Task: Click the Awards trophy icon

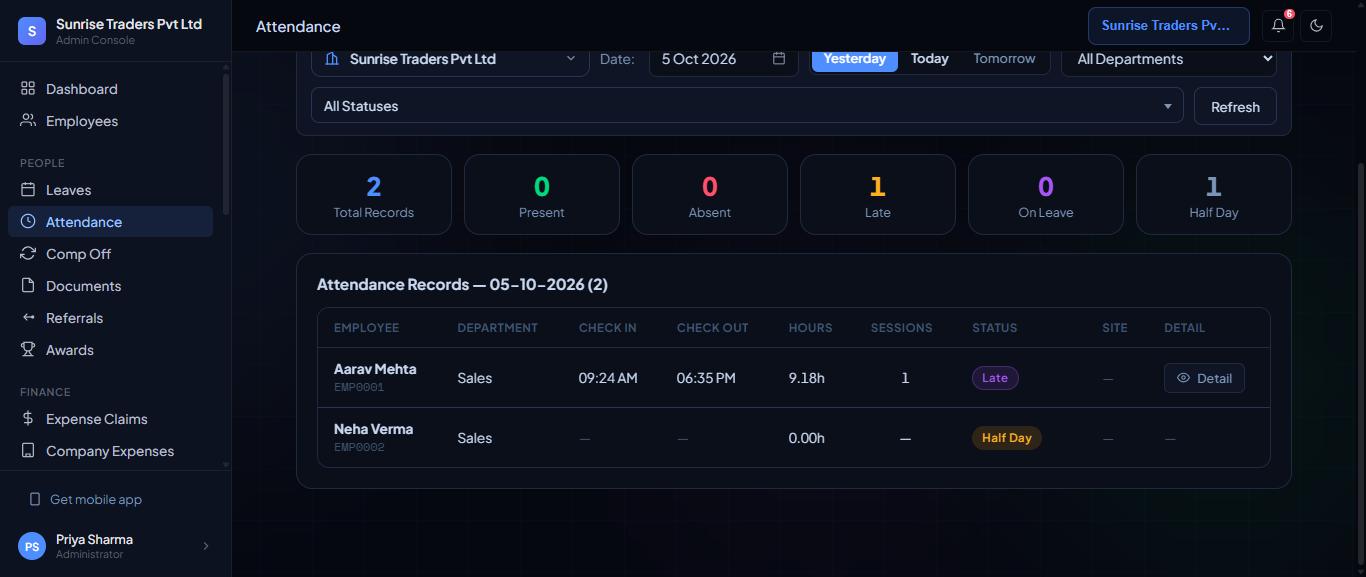Action: pyautogui.click(x=28, y=350)
